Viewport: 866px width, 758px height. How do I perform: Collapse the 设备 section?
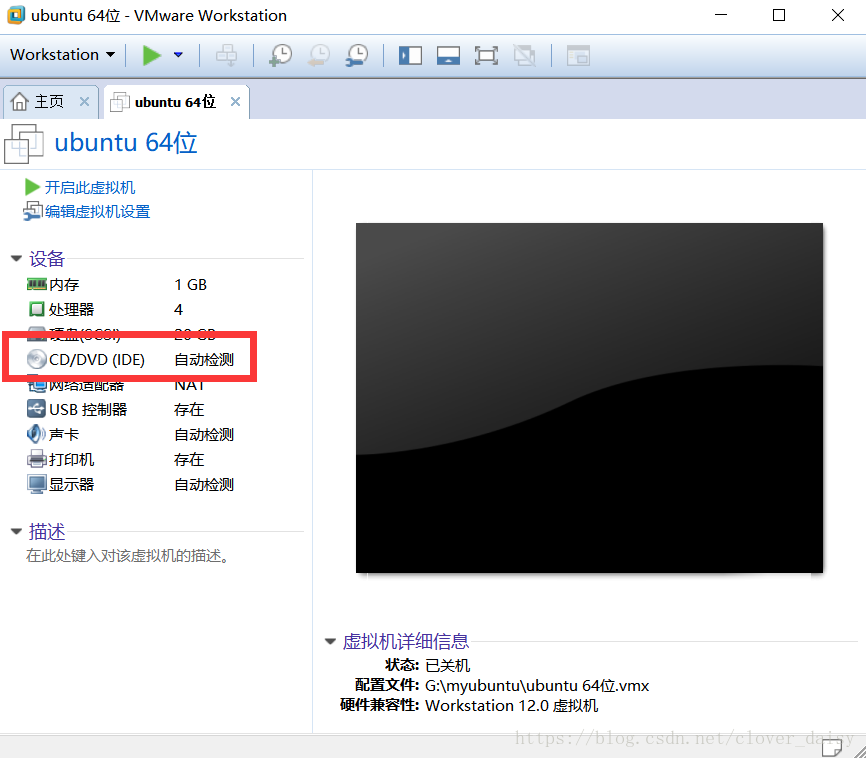pyautogui.click(x=17, y=258)
